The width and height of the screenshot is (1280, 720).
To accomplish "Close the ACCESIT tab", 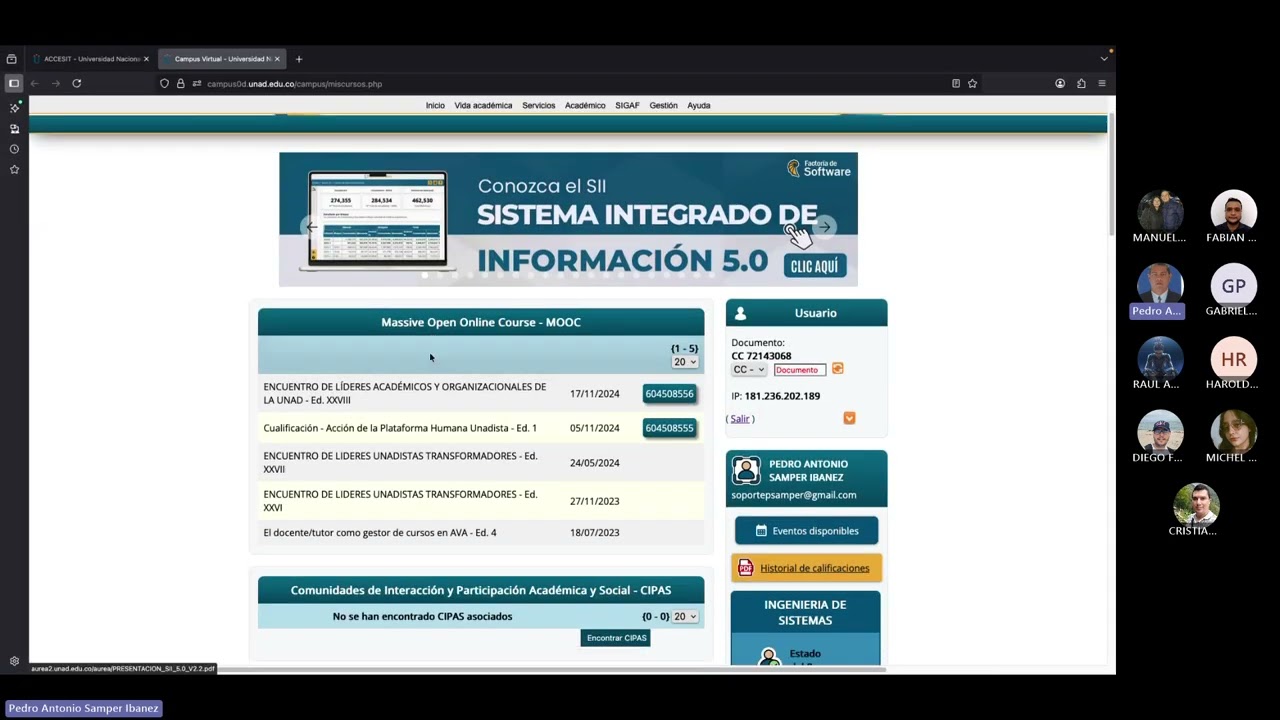I will 146,59.
